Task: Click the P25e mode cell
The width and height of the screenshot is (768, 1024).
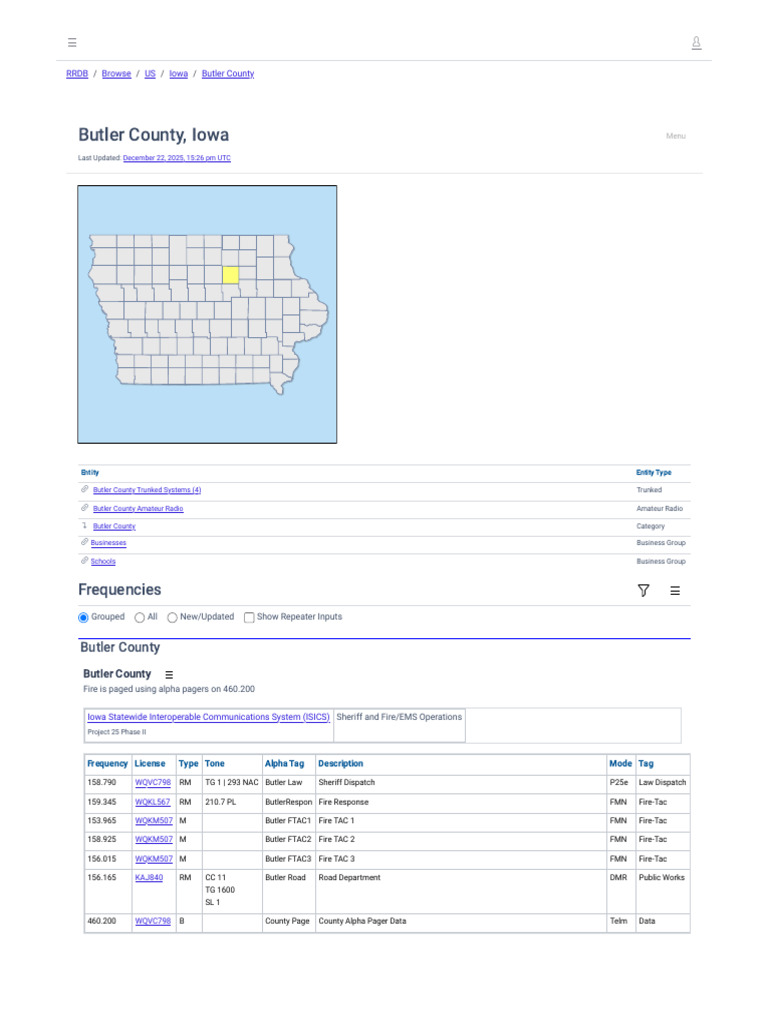Action: (x=619, y=782)
